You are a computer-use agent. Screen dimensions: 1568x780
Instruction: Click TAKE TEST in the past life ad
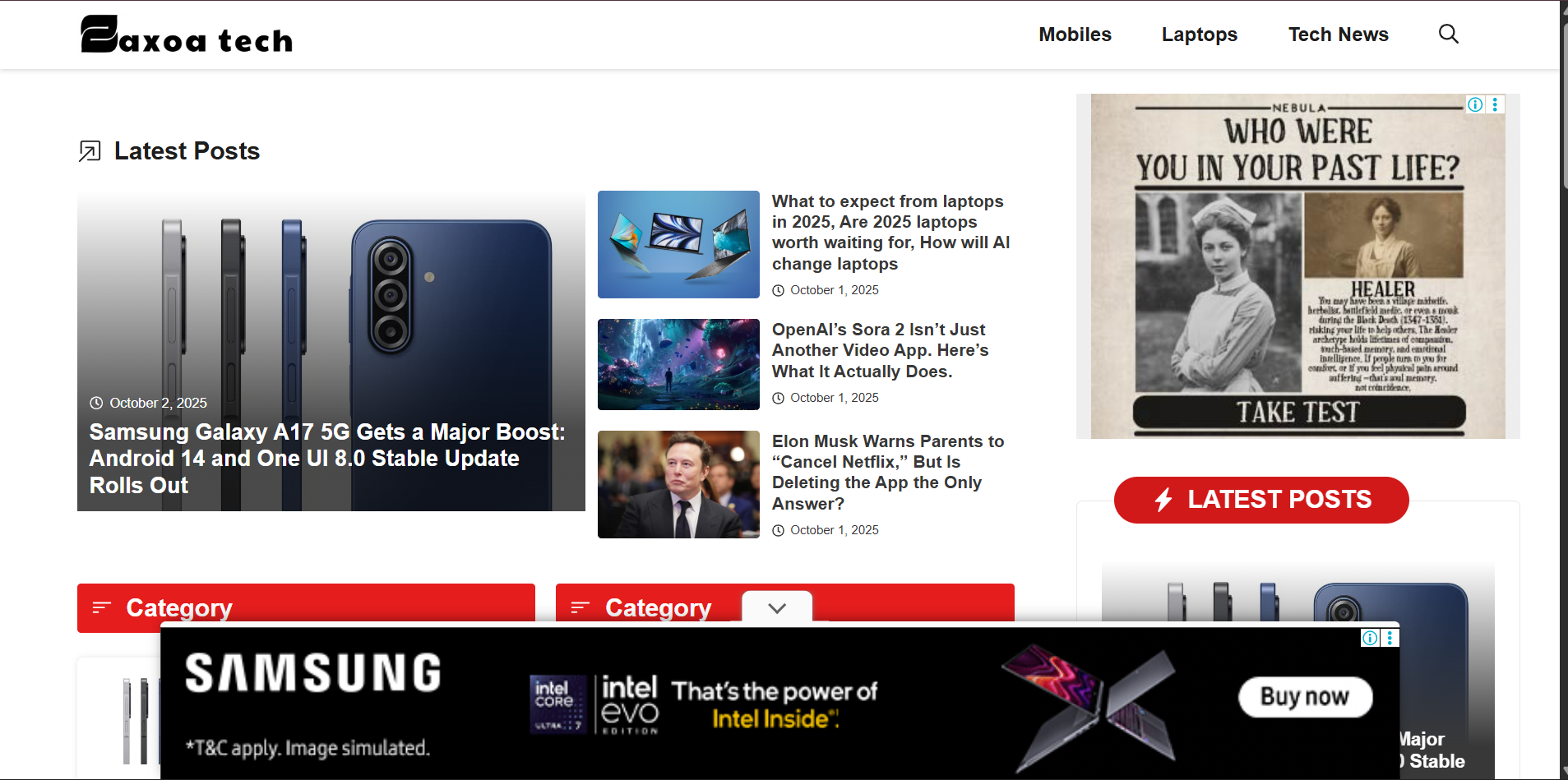[1298, 412]
